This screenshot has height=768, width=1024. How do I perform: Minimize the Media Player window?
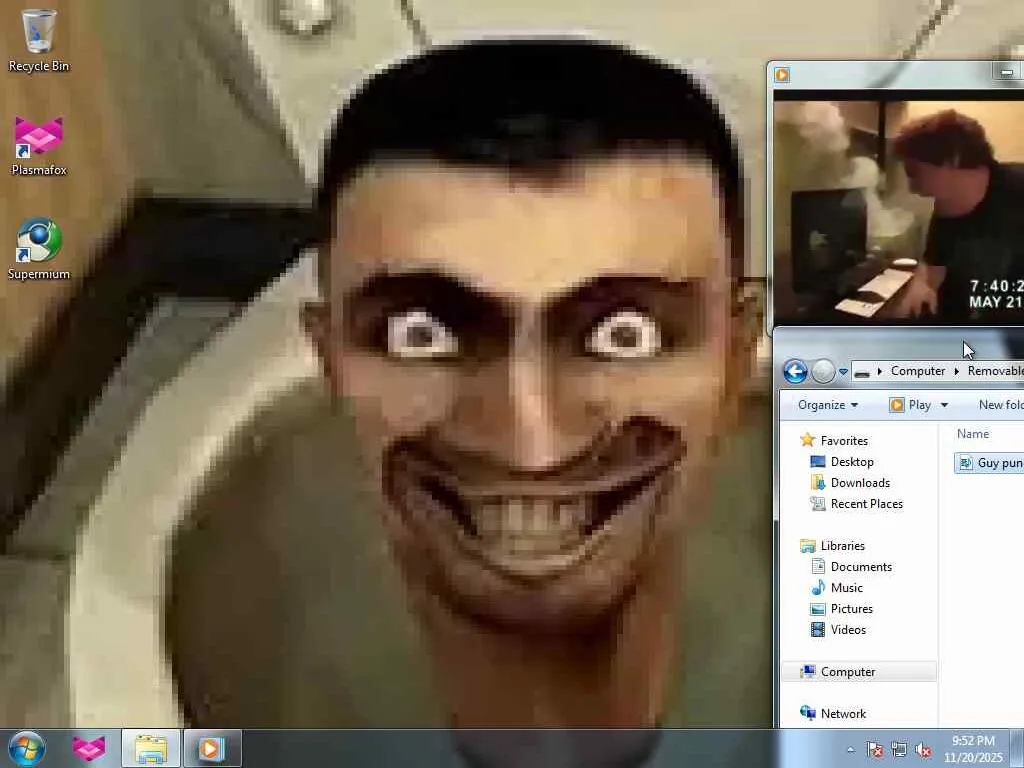1006,72
